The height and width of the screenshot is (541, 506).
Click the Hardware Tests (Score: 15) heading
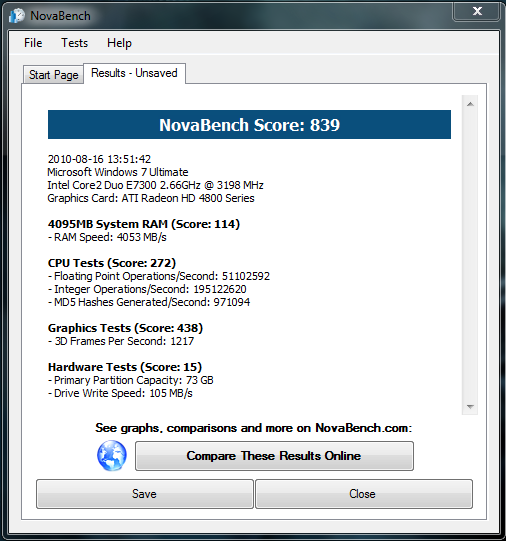click(x=125, y=367)
